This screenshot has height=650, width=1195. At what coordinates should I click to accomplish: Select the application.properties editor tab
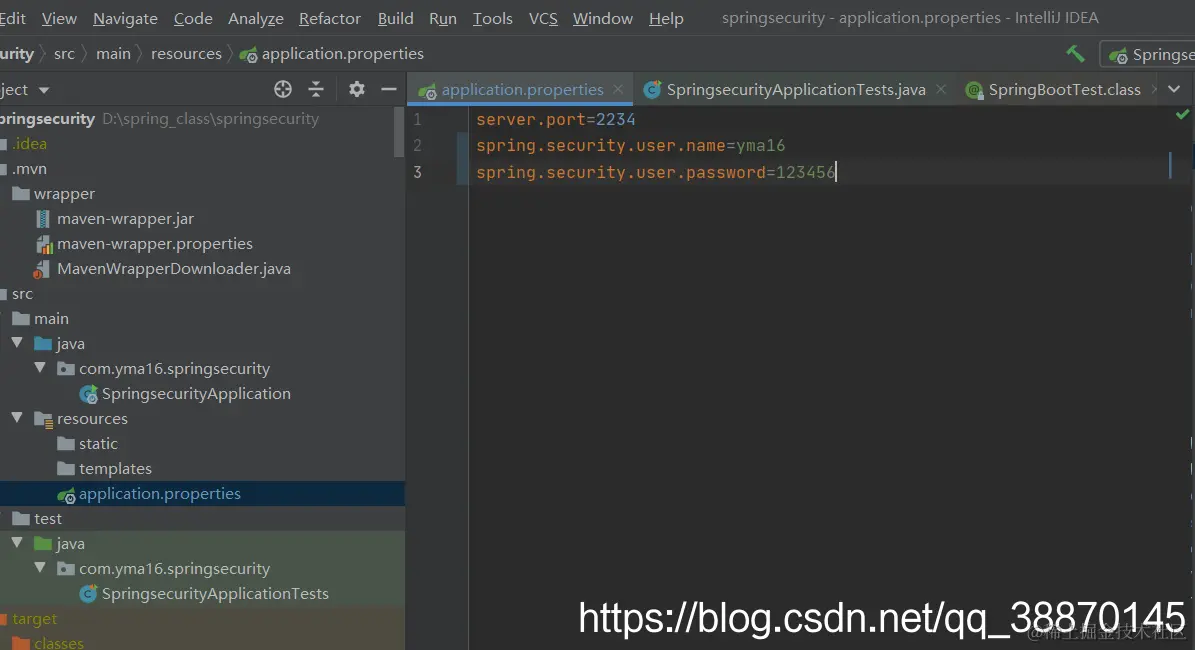click(x=522, y=89)
